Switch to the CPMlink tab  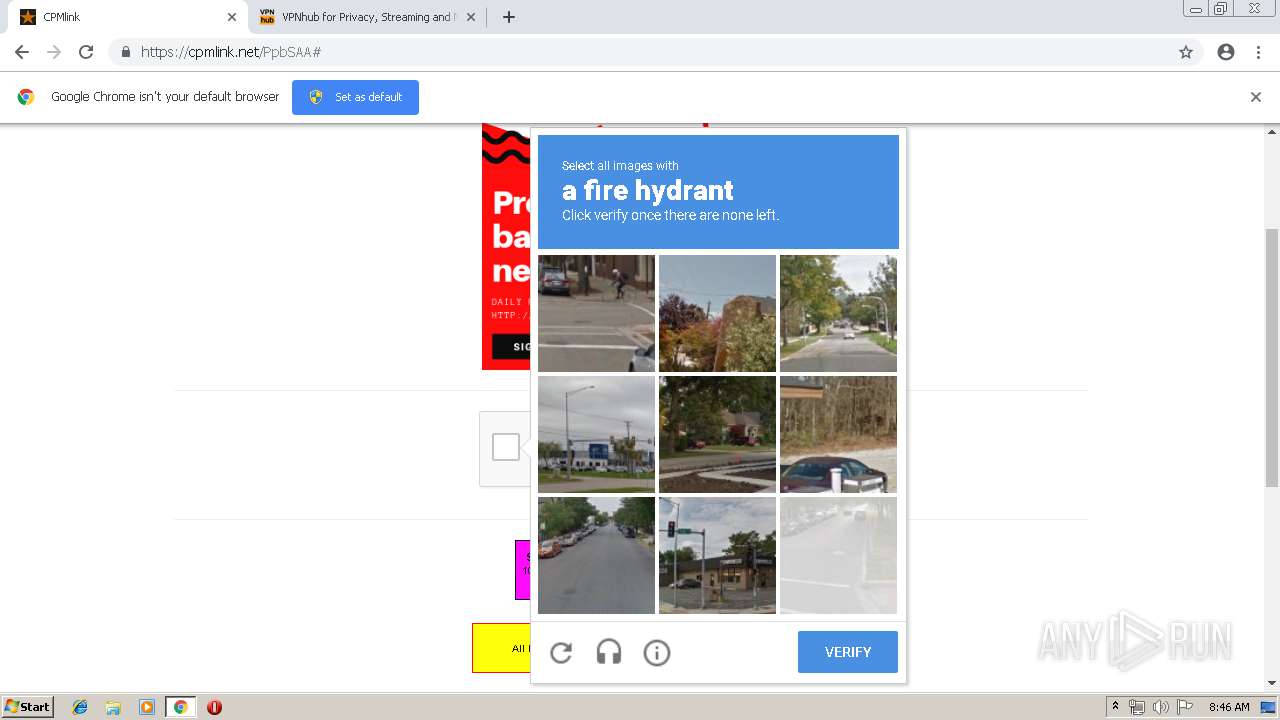coord(127,17)
